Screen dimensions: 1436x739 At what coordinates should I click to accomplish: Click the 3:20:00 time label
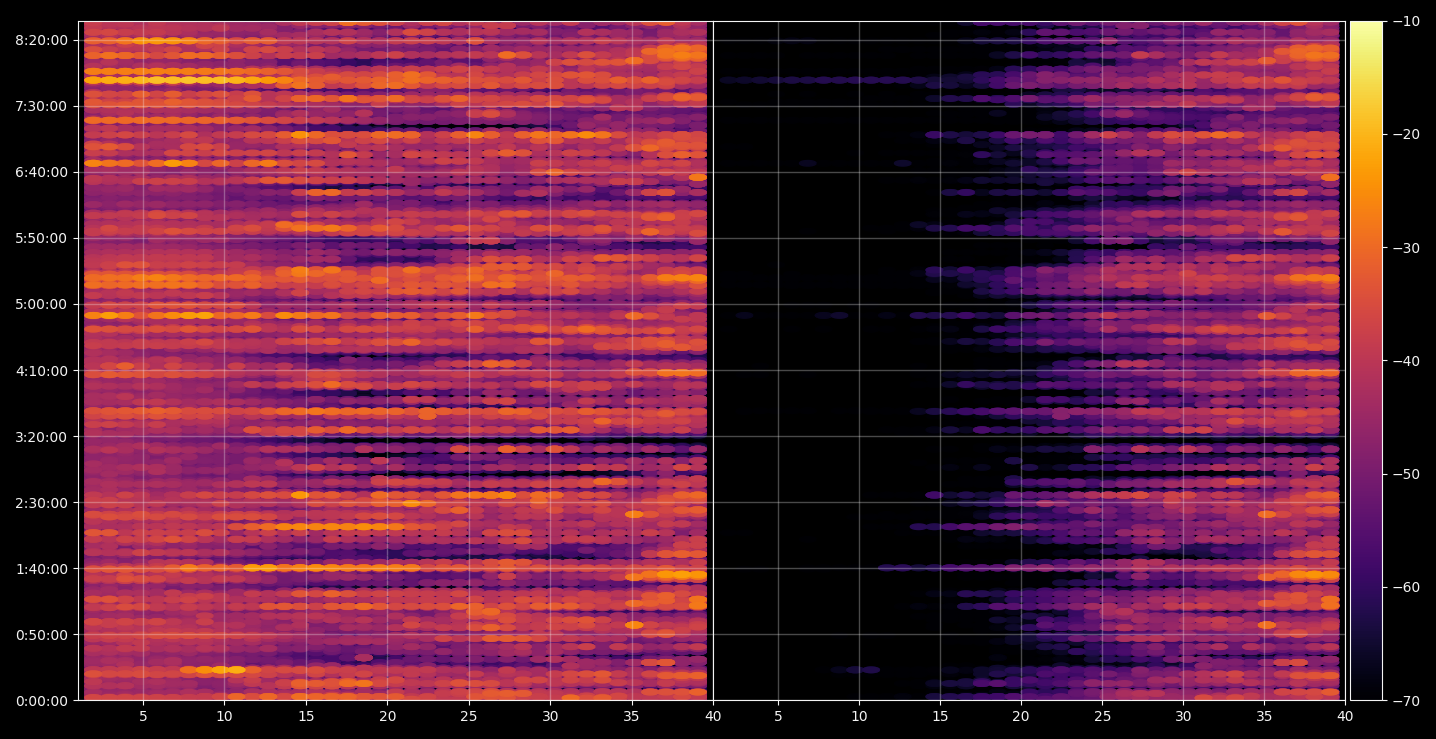(42, 436)
